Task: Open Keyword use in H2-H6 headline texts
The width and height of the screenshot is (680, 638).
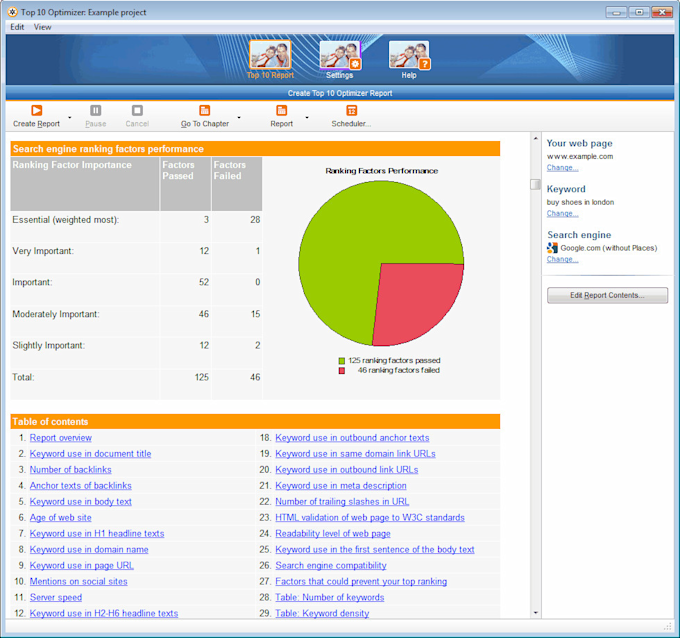Action: (x=104, y=613)
